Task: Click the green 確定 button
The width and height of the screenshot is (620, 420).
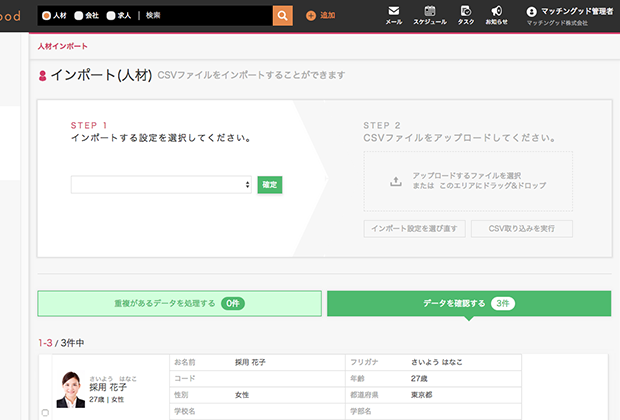Action: (270, 185)
